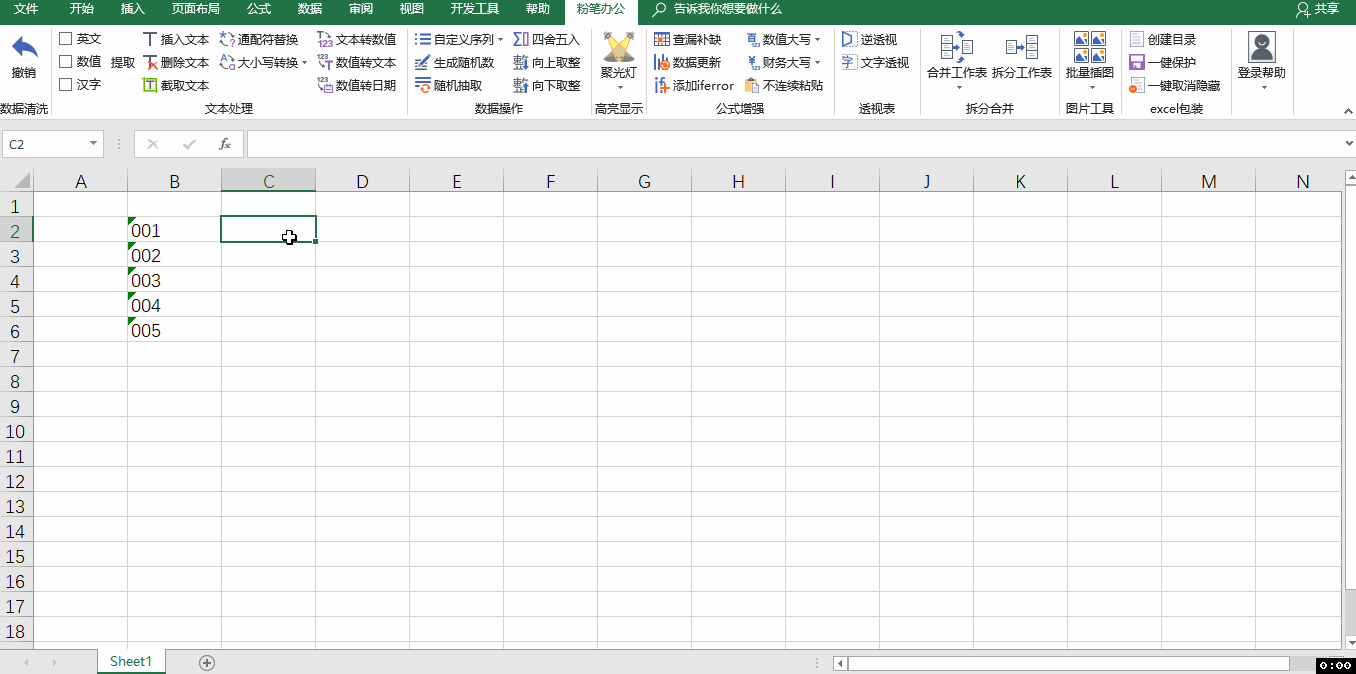Switch to the 公式 ribbon tab
Viewport: 1356px width, 674px height.
click(x=258, y=9)
